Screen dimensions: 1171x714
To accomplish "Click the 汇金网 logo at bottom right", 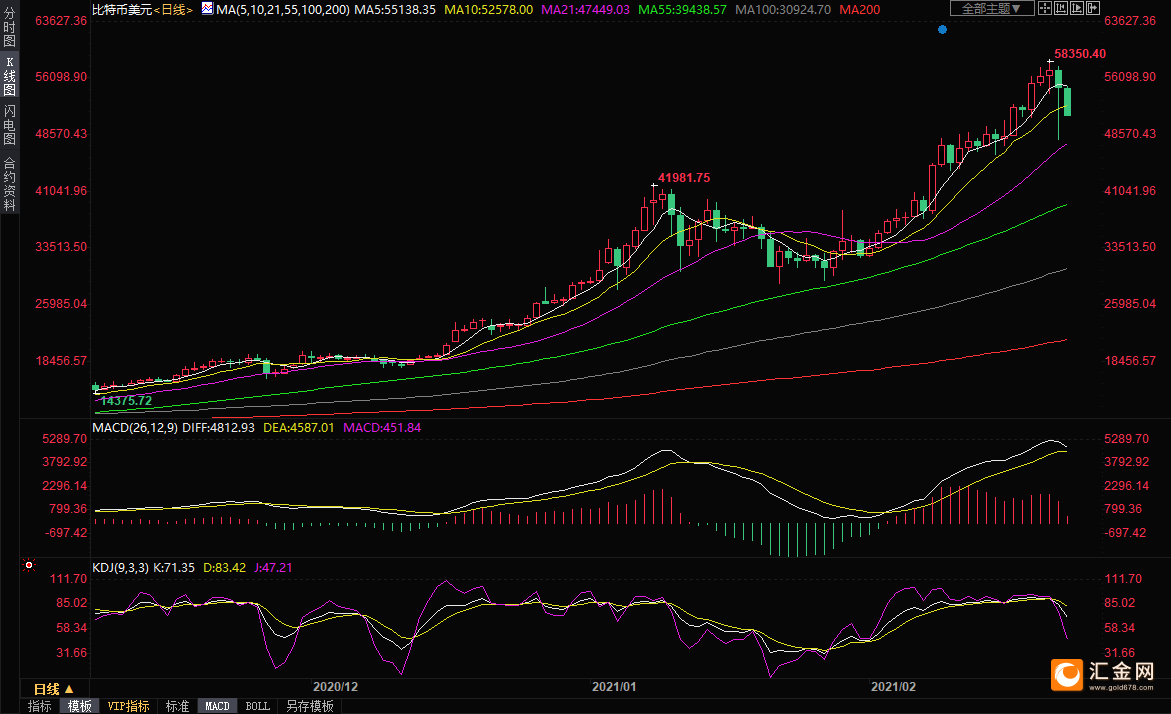I will 1102,674.
